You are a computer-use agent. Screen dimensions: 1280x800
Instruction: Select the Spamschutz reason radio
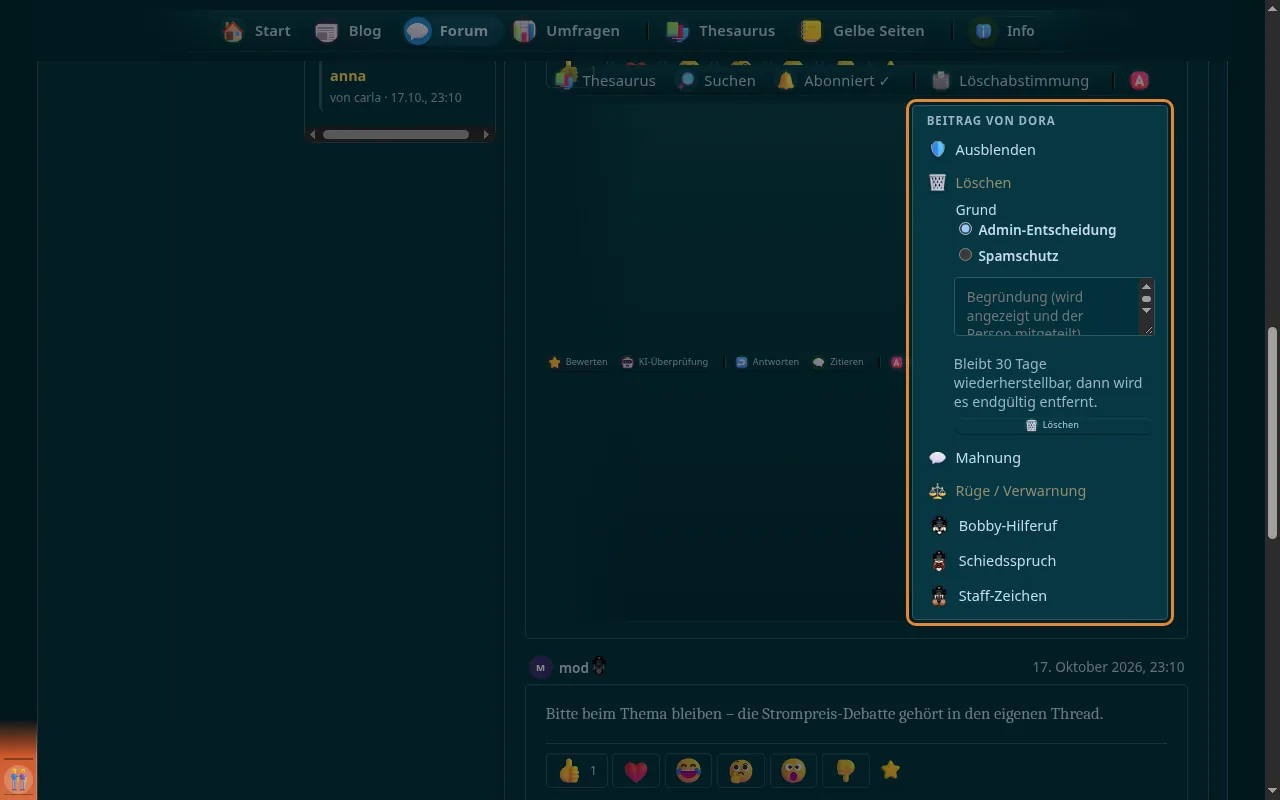coord(965,255)
